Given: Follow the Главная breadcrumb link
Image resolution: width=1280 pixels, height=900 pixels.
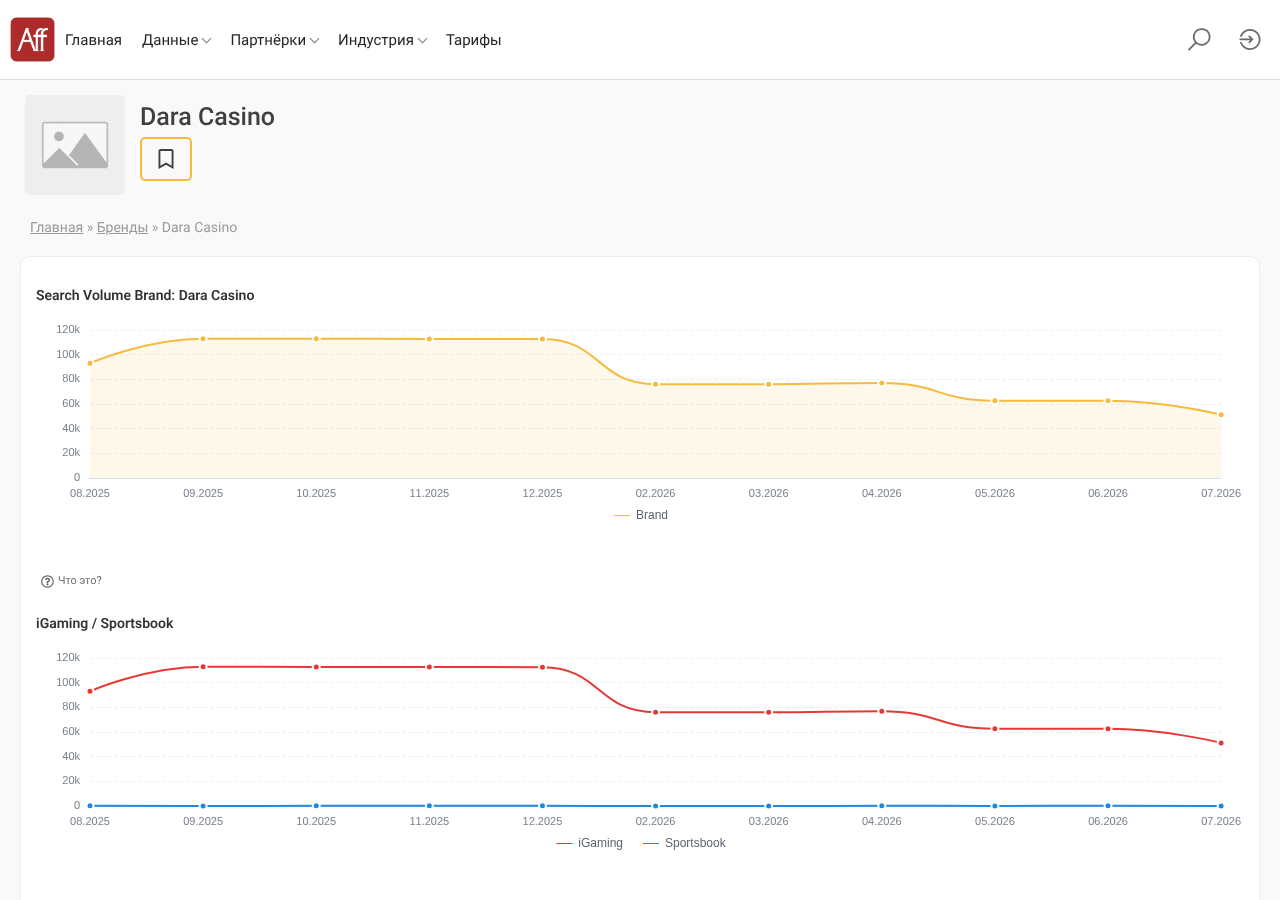Looking at the screenshot, I should coord(56,227).
